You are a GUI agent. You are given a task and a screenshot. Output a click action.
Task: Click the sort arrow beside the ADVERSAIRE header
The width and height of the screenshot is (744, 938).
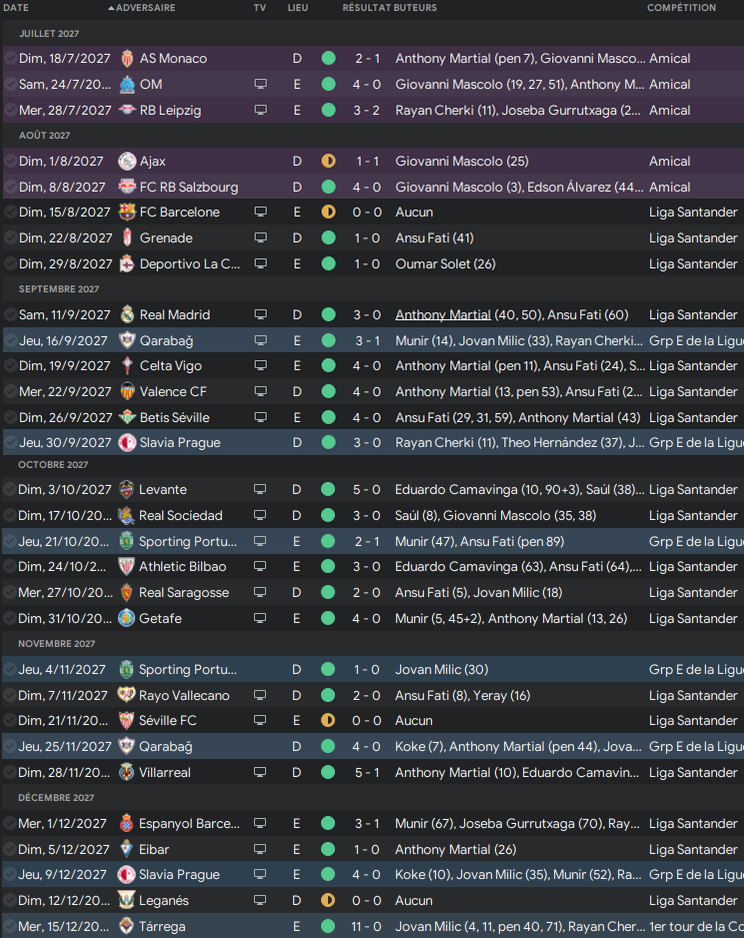click(111, 8)
